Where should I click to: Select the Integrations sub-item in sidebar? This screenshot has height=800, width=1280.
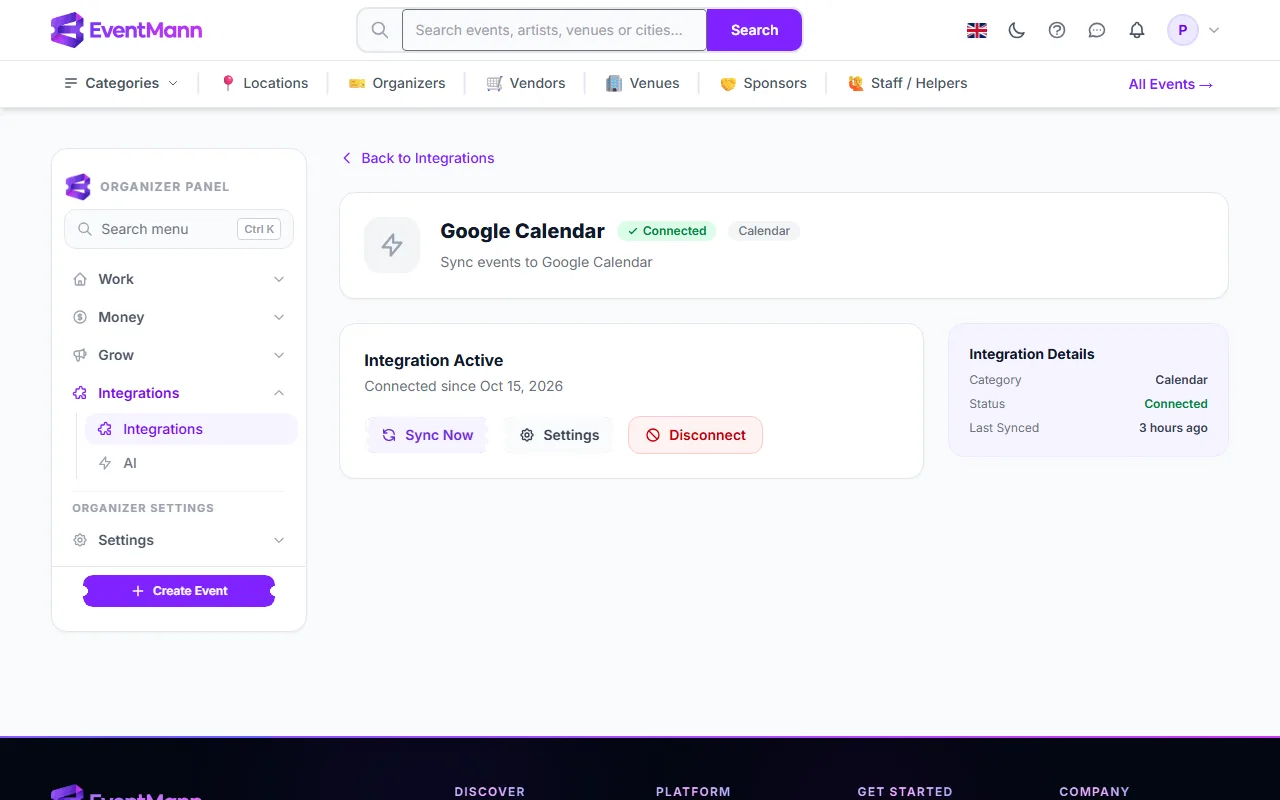(191, 429)
